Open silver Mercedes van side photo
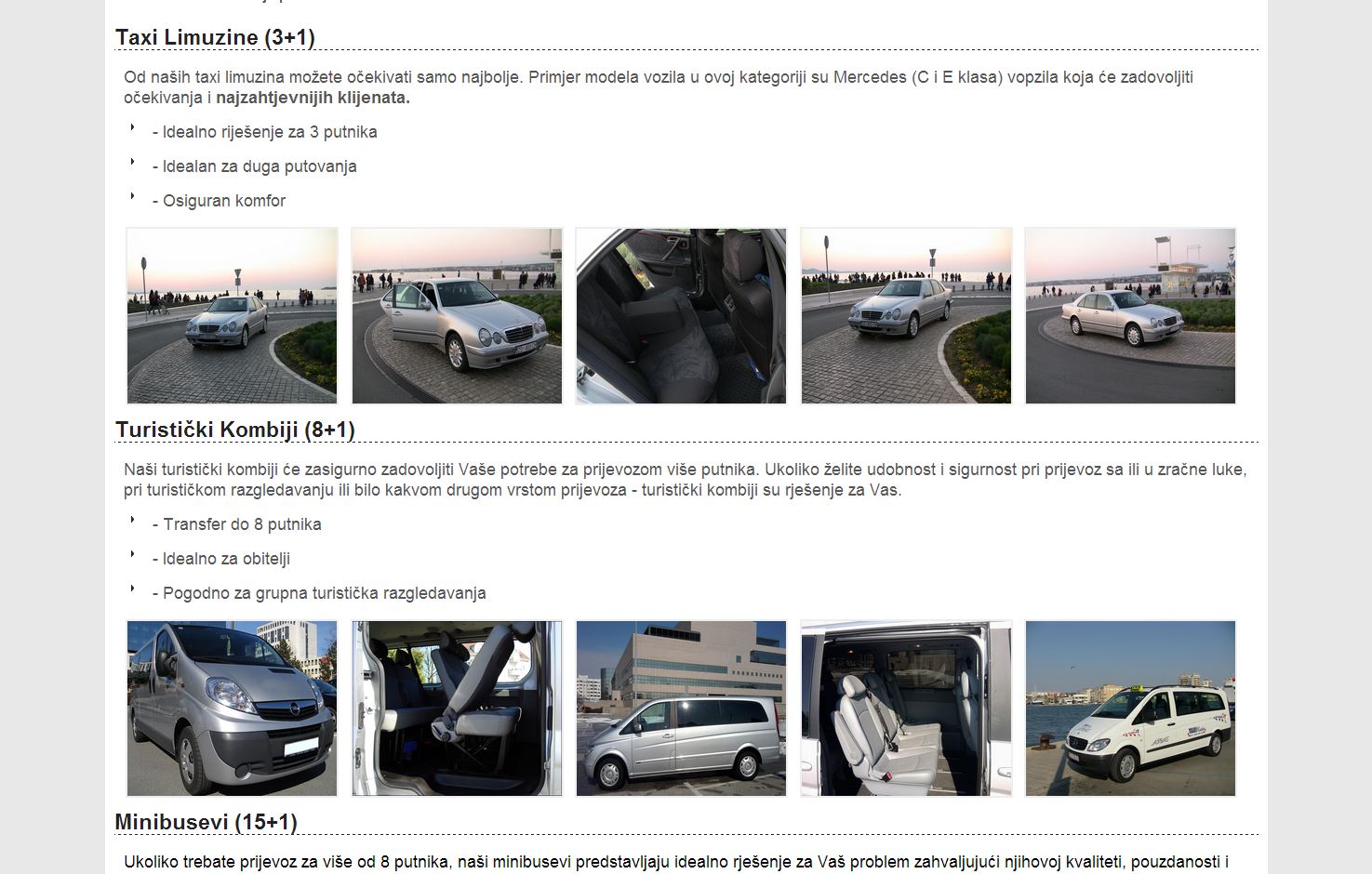The height and width of the screenshot is (874, 1372). click(x=681, y=708)
